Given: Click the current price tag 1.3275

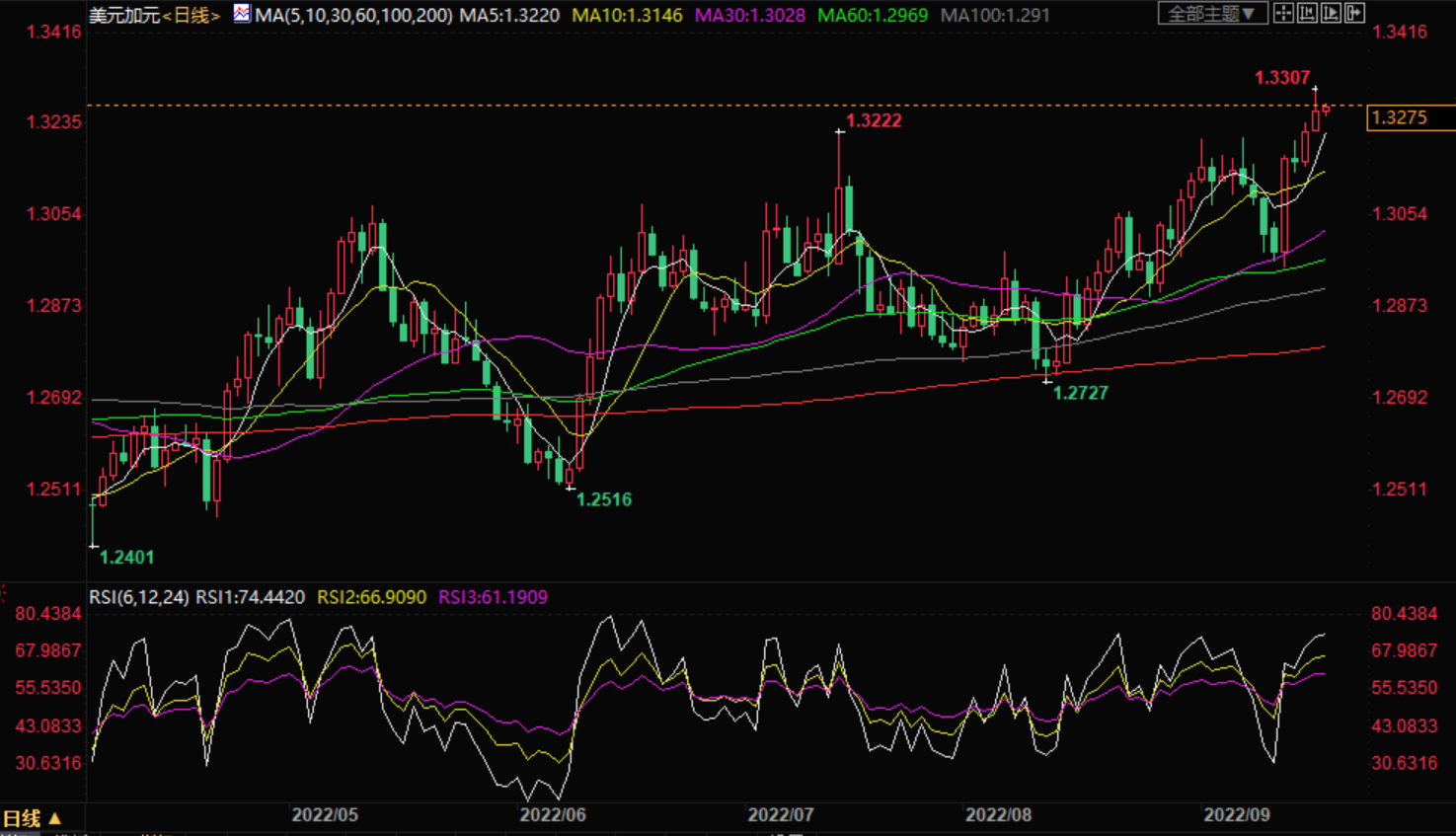Looking at the screenshot, I should [1400, 117].
